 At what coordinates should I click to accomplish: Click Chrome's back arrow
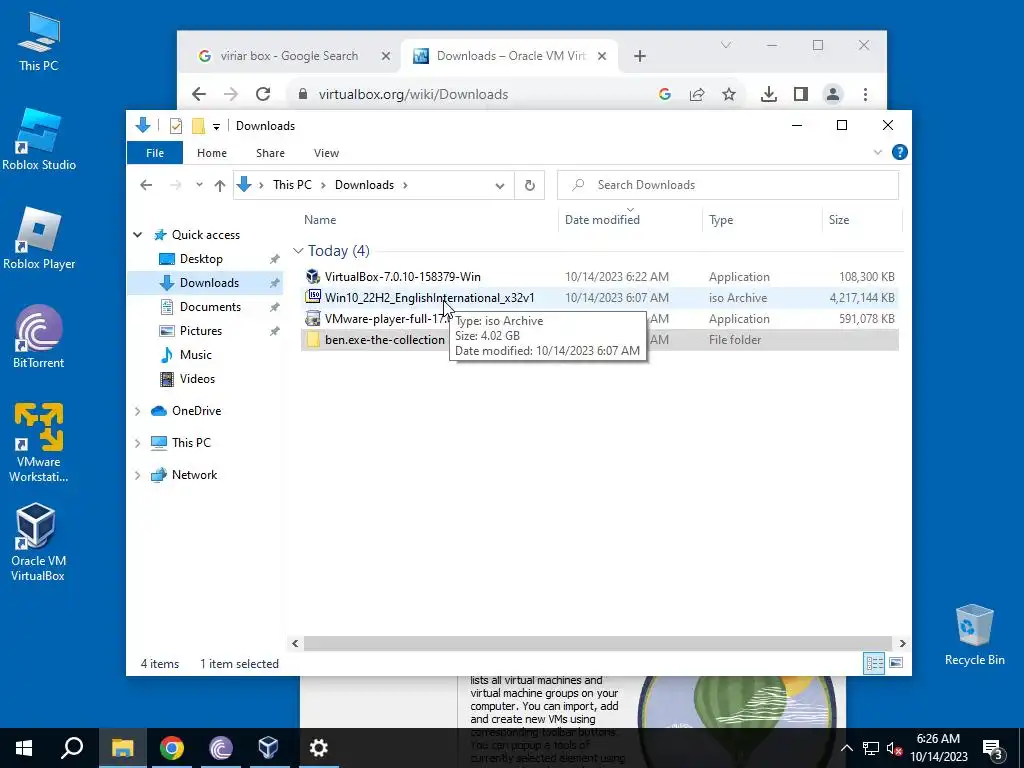coord(199,94)
